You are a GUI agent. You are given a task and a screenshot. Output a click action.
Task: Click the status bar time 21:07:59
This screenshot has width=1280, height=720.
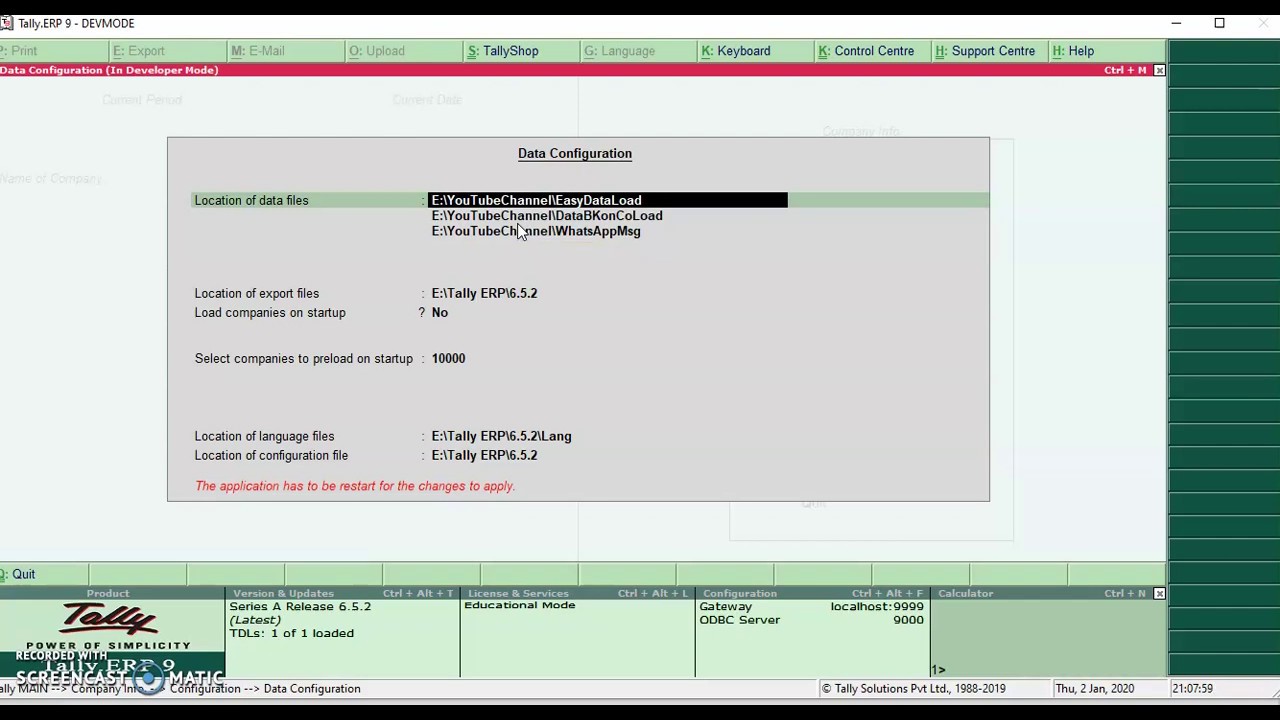tap(1195, 689)
